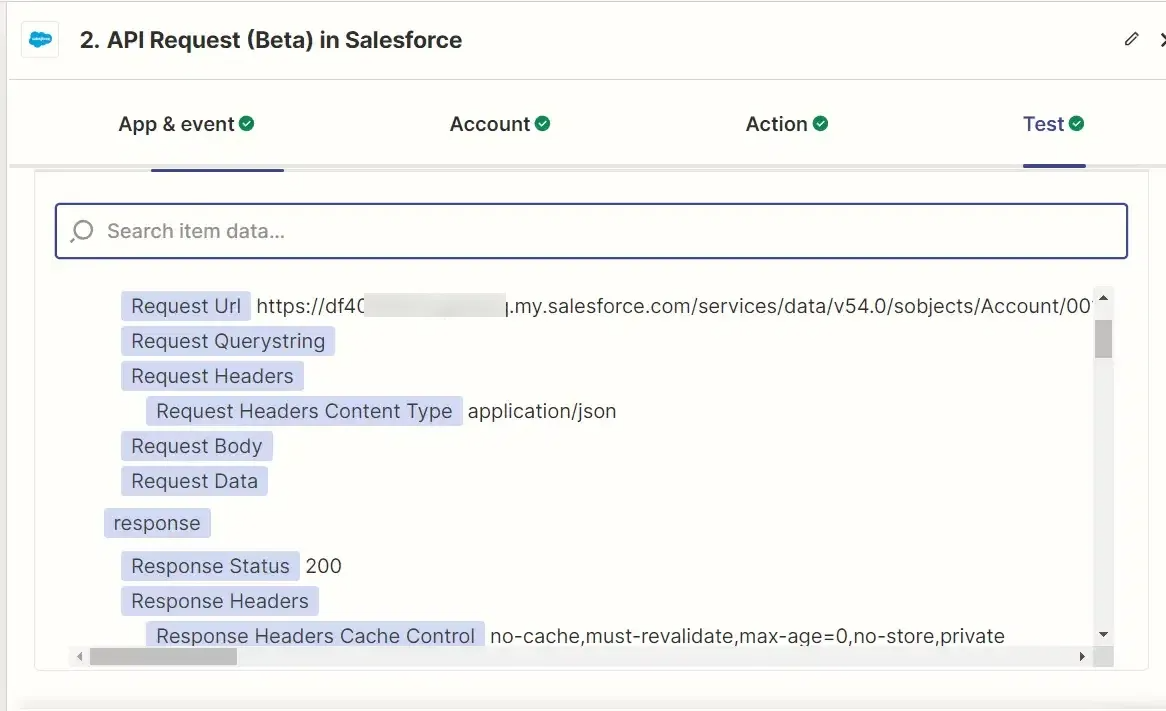
Task: Select Request Headers Content Type label
Action: pos(304,411)
